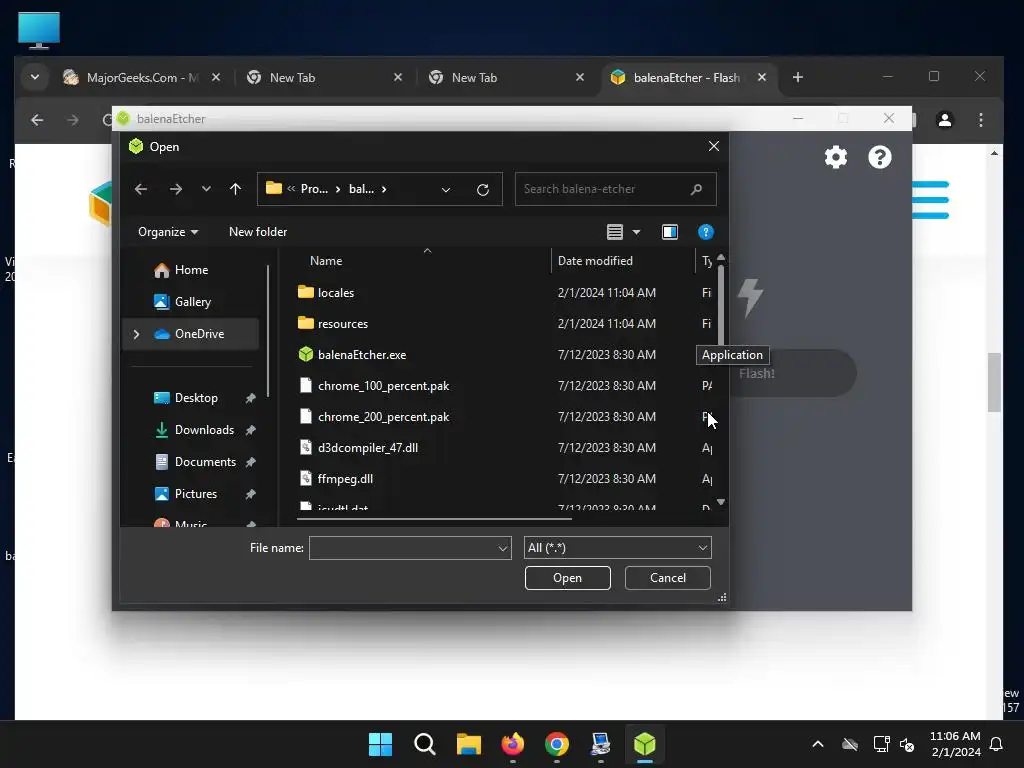This screenshot has height=768, width=1024.
Task: Click Chrome back arrow
Action: (37, 120)
